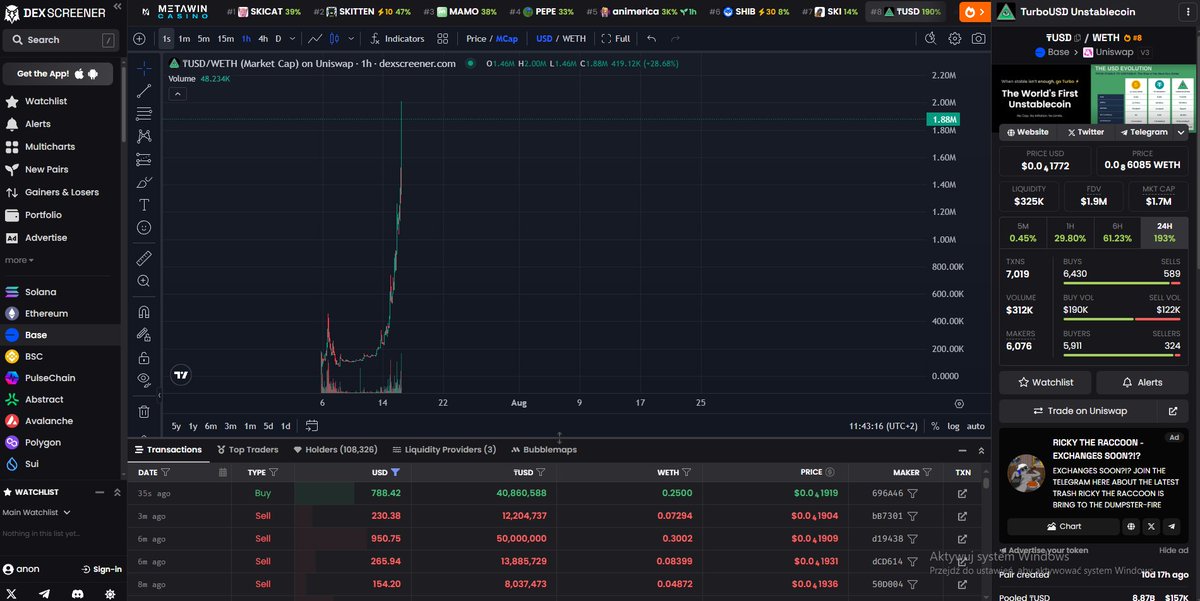Toggle magnet mode for drawings
The width and height of the screenshot is (1200, 601).
pyautogui.click(x=144, y=312)
